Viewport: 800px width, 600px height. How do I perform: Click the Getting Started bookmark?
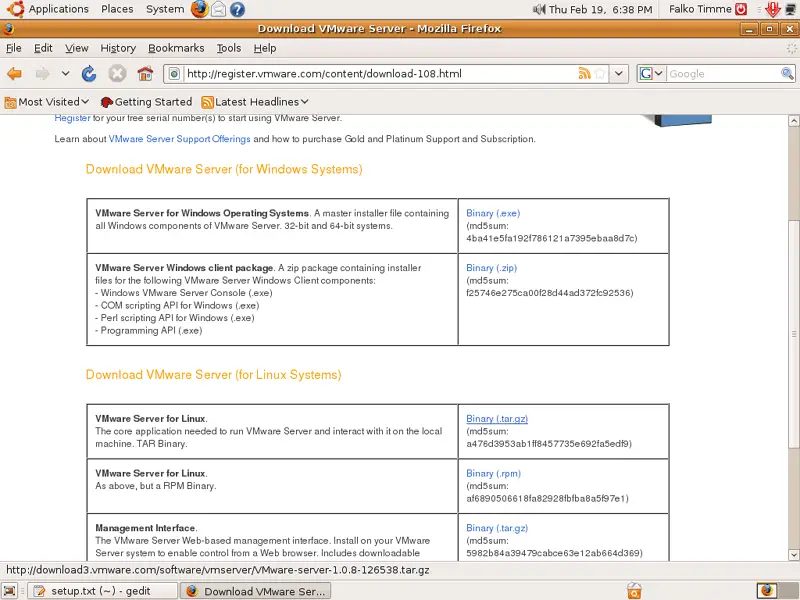pyautogui.click(x=146, y=102)
